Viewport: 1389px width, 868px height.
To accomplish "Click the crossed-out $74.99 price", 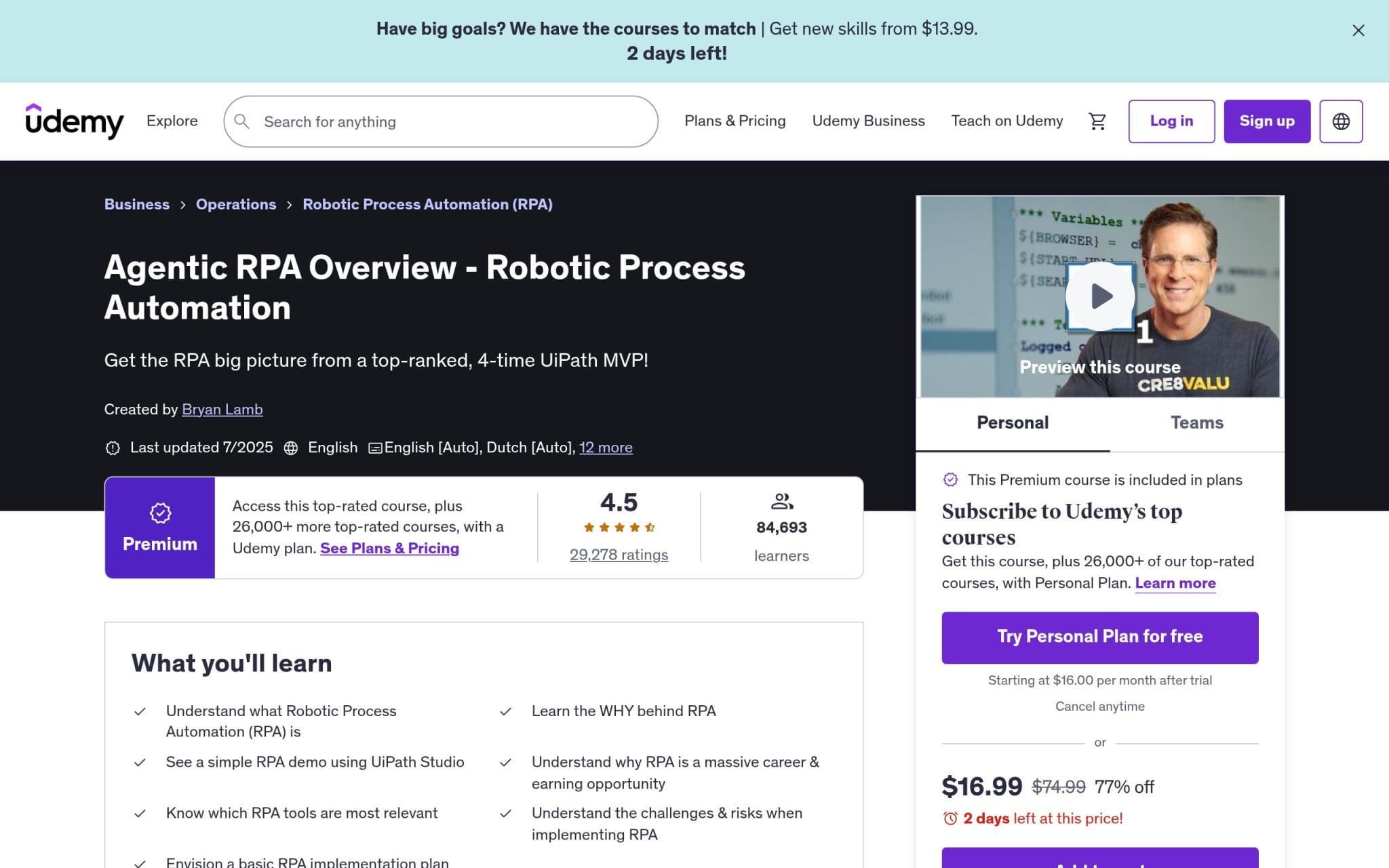I will click(x=1058, y=787).
